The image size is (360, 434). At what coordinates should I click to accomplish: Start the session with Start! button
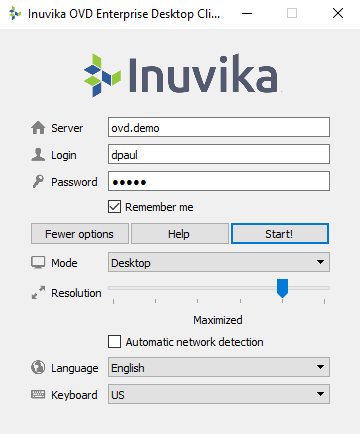(x=280, y=234)
